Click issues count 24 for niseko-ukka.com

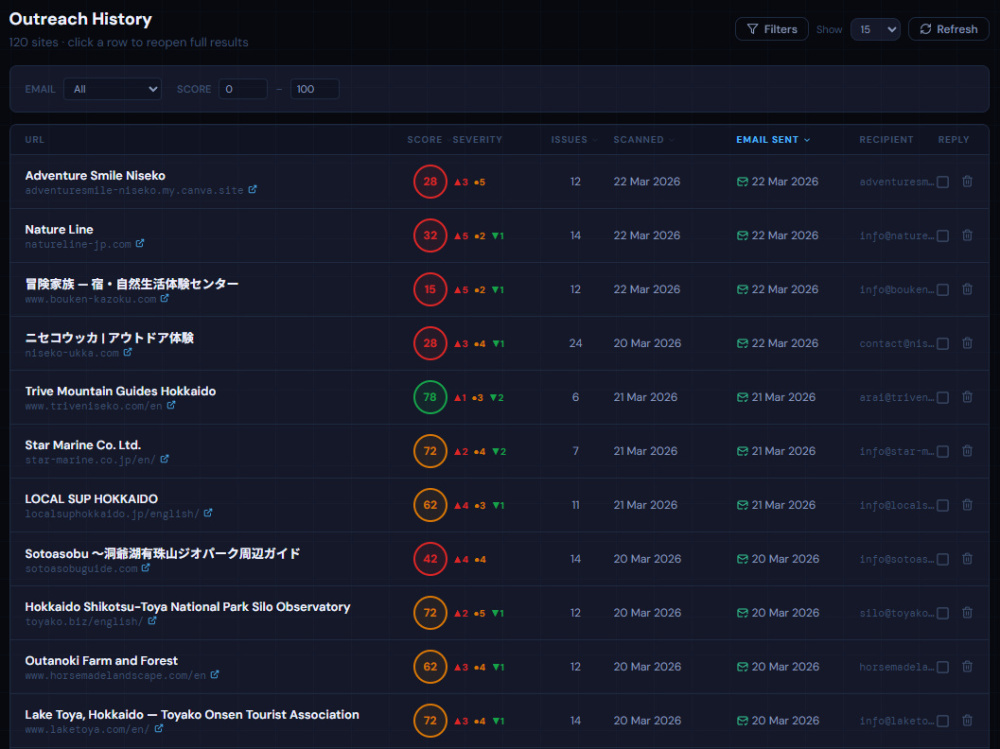(575, 343)
